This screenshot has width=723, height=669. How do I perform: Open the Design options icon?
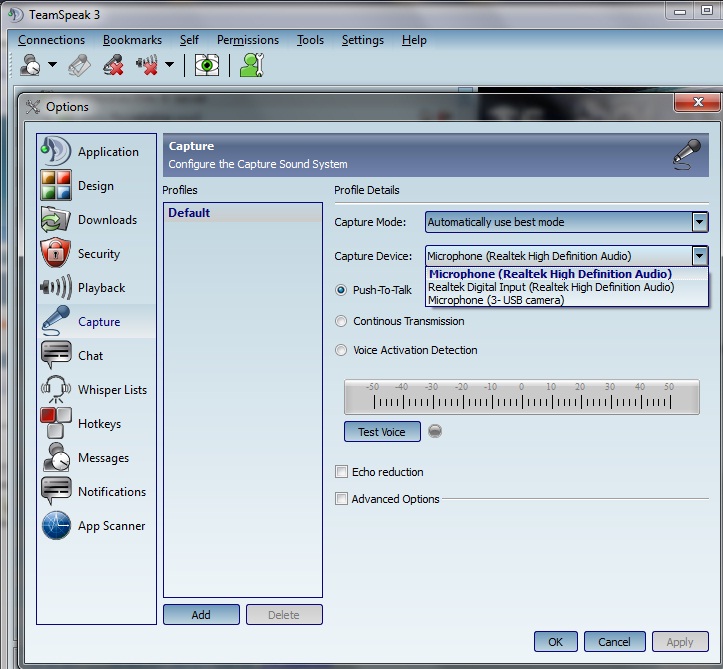56,185
